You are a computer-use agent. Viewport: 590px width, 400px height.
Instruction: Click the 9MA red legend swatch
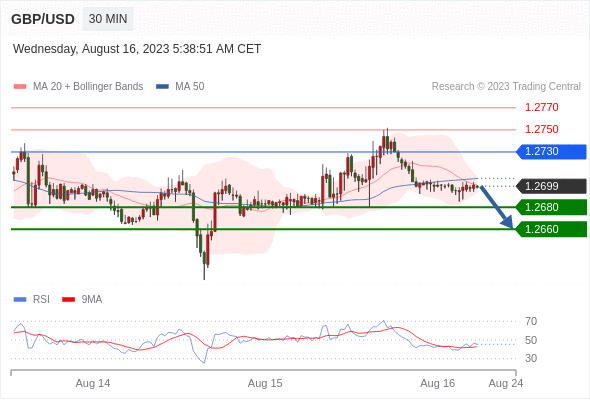click(68, 300)
